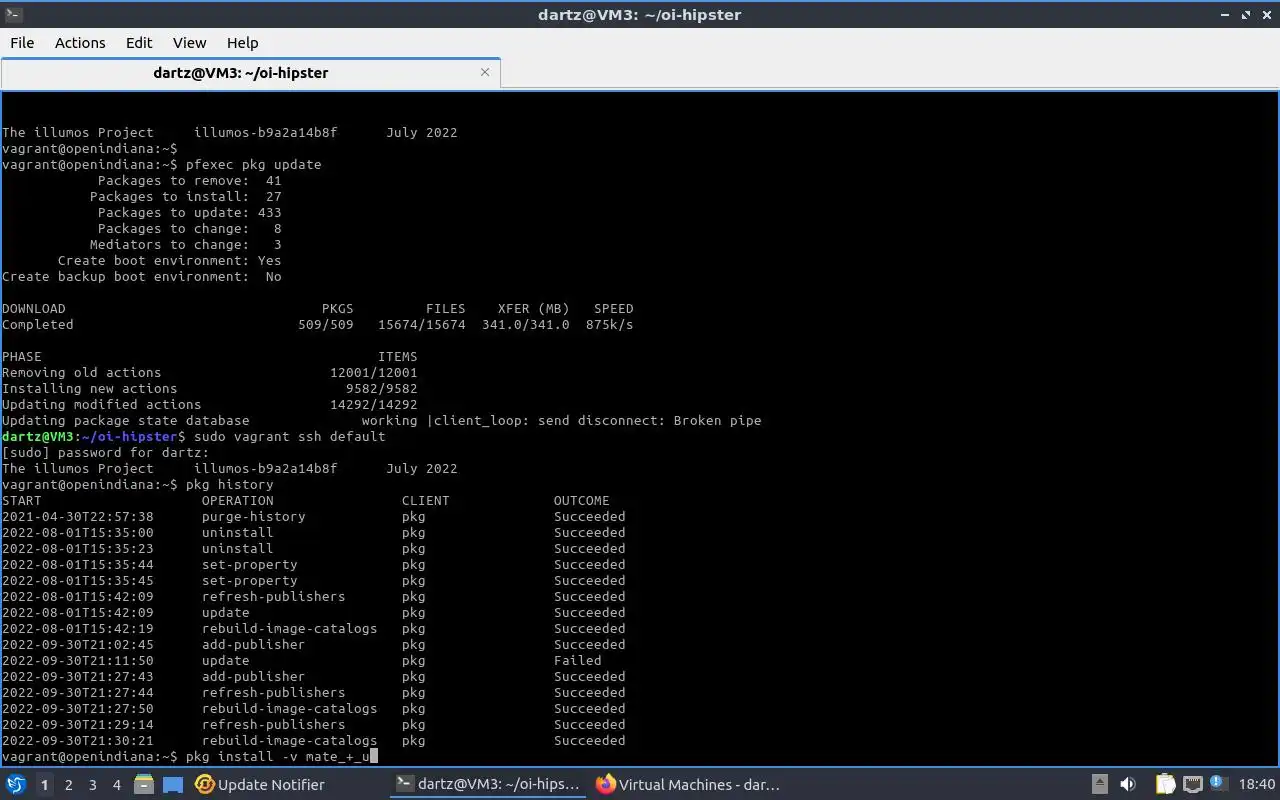This screenshot has height=800, width=1280.
Task: Click '2021-04-30T22:57:38' timestamp
Action: pos(78,516)
